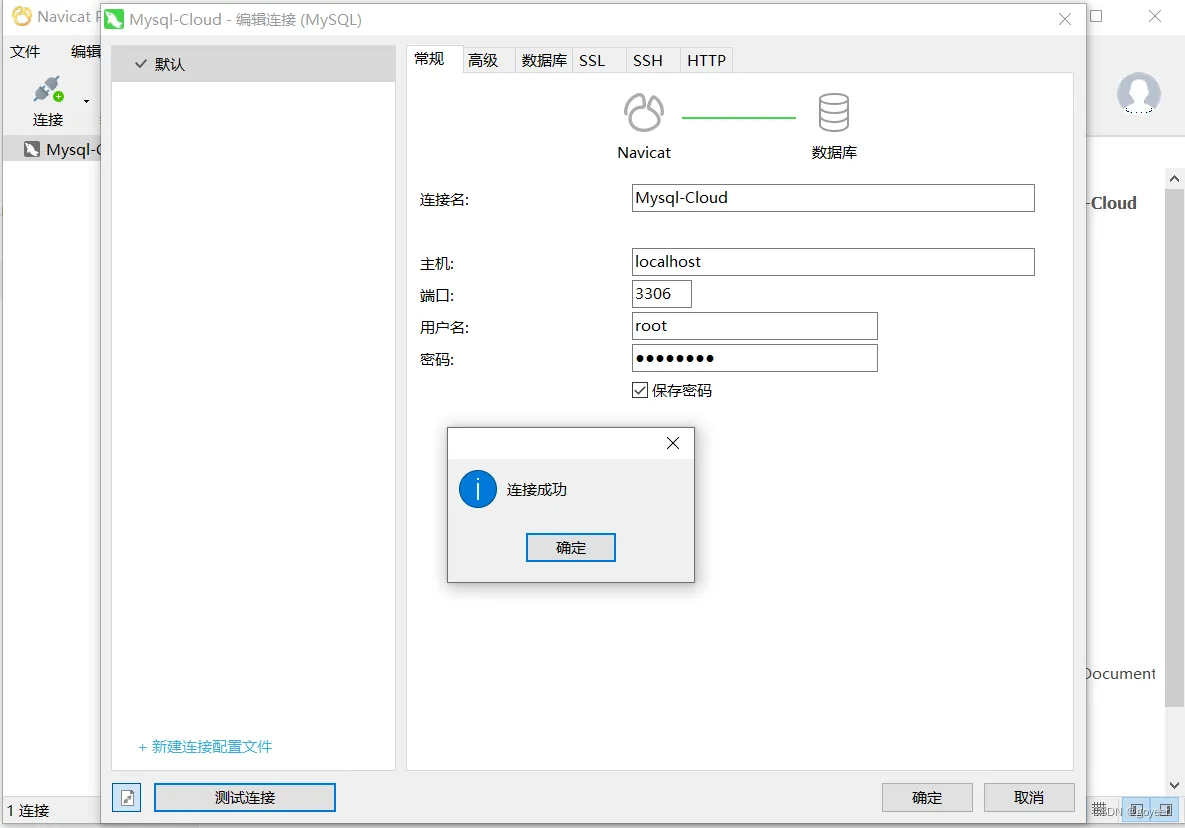Screen dimensions: 1185x828
Task: Click the 端口 field showing 3306
Action: pos(661,294)
